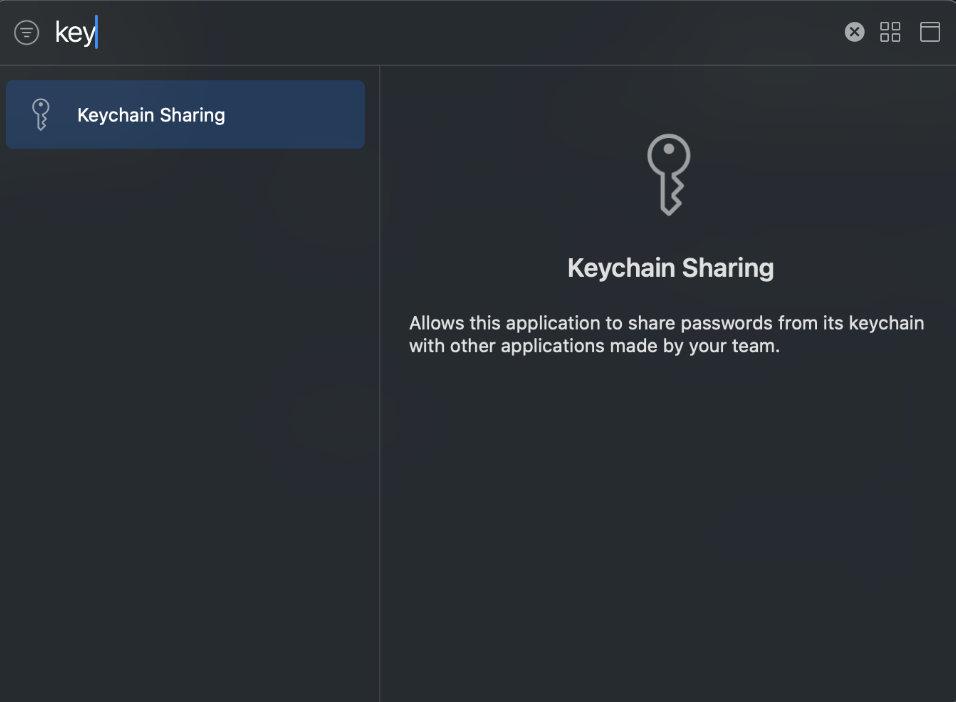Open the filter options icon beside search
The height and width of the screenshot is (702, 956).
point(26,32)
